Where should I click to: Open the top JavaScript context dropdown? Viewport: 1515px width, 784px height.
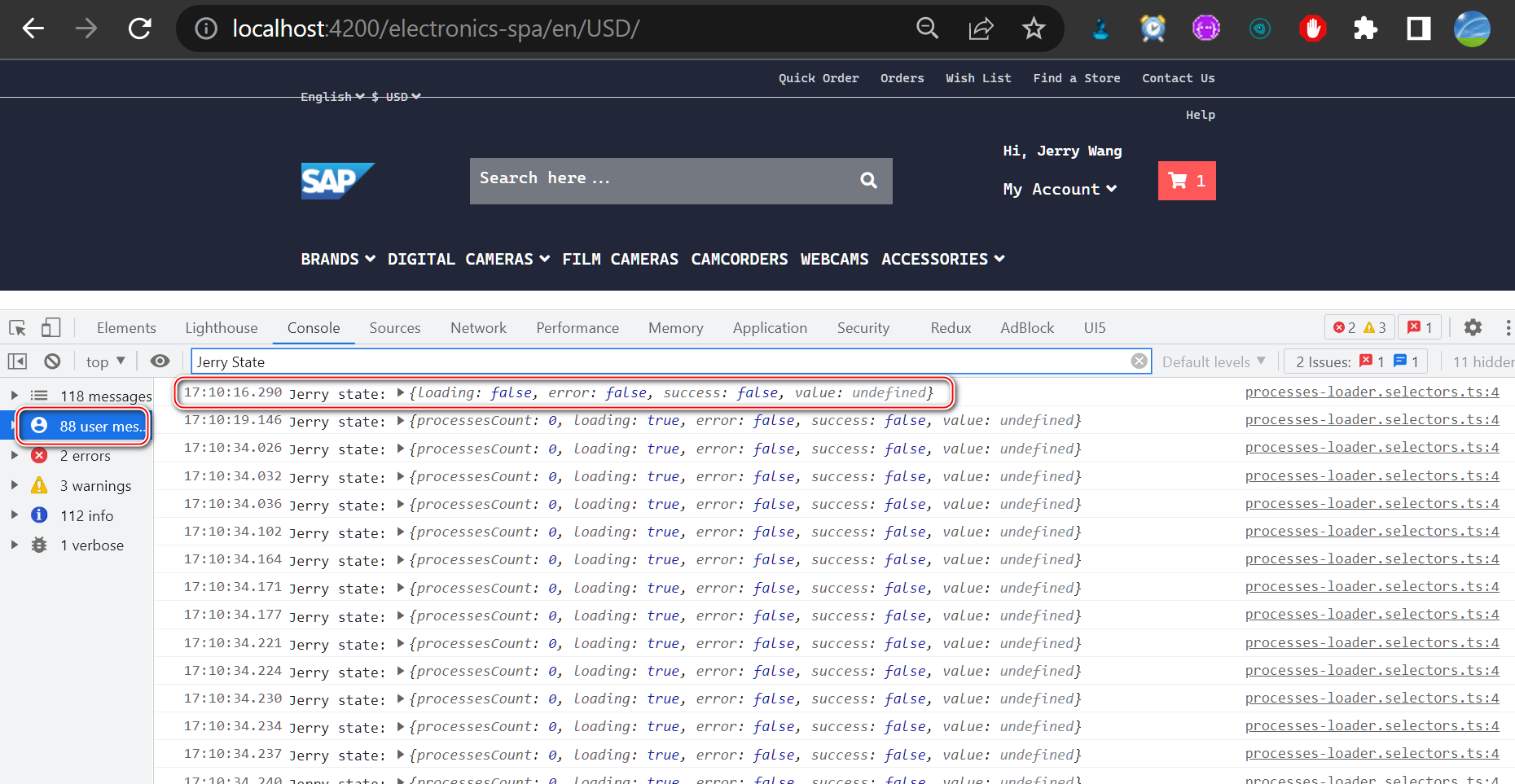(x=105, y=361)
